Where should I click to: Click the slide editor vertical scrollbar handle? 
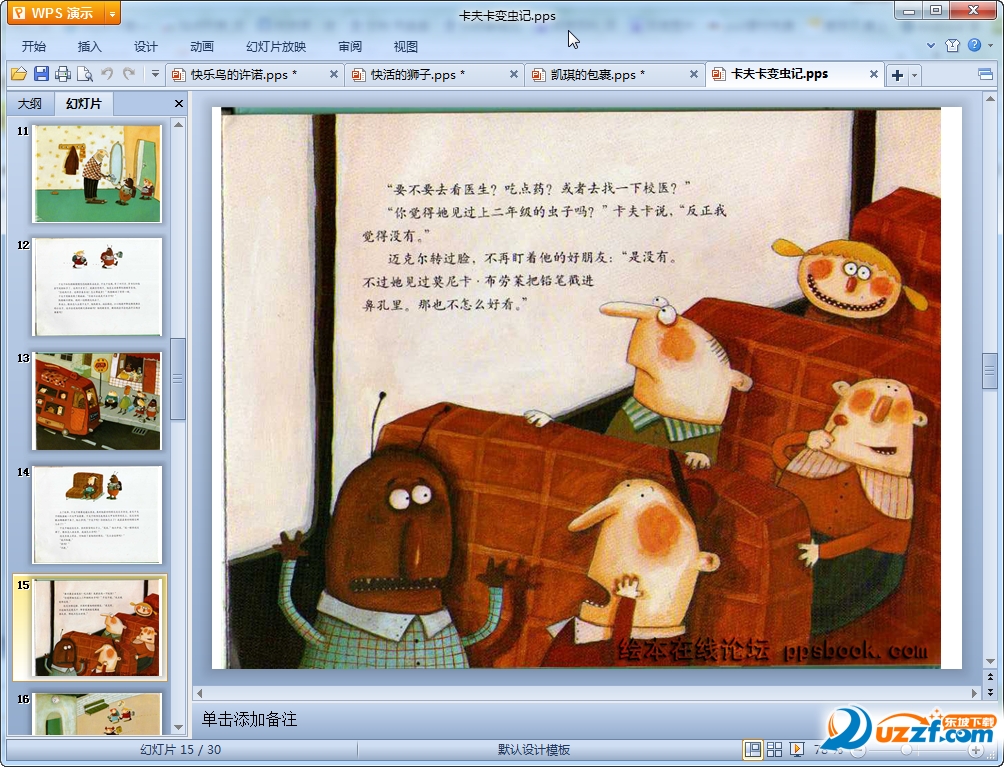pos(990,371)
